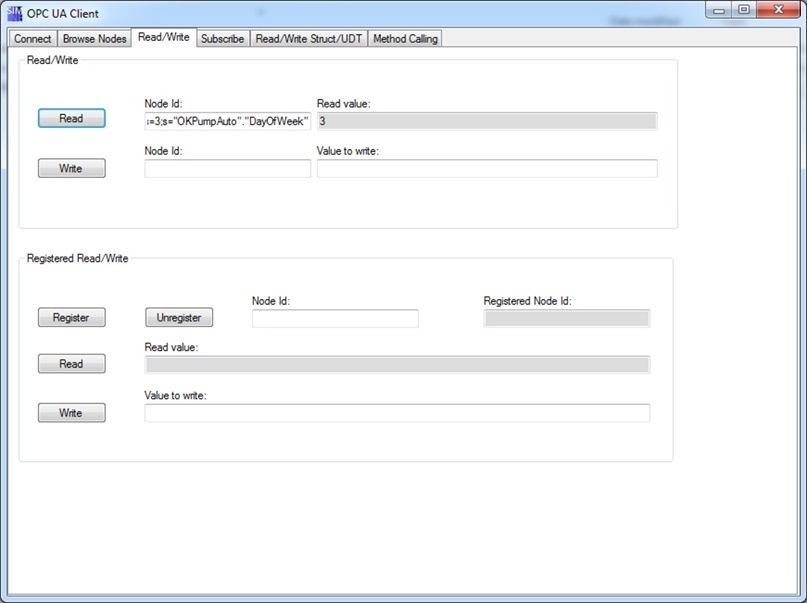
Task: Click the OPC UA Client app icon
Action: 15,13
